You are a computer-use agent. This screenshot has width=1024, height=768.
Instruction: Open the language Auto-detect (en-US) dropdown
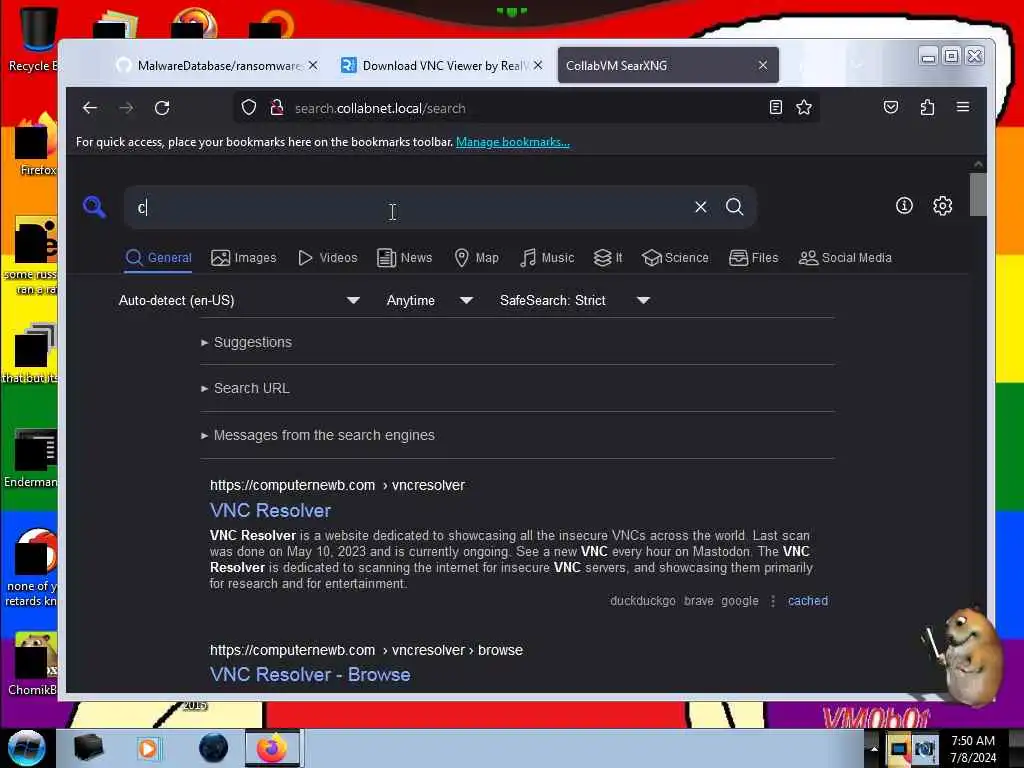(x=239, y=300)
